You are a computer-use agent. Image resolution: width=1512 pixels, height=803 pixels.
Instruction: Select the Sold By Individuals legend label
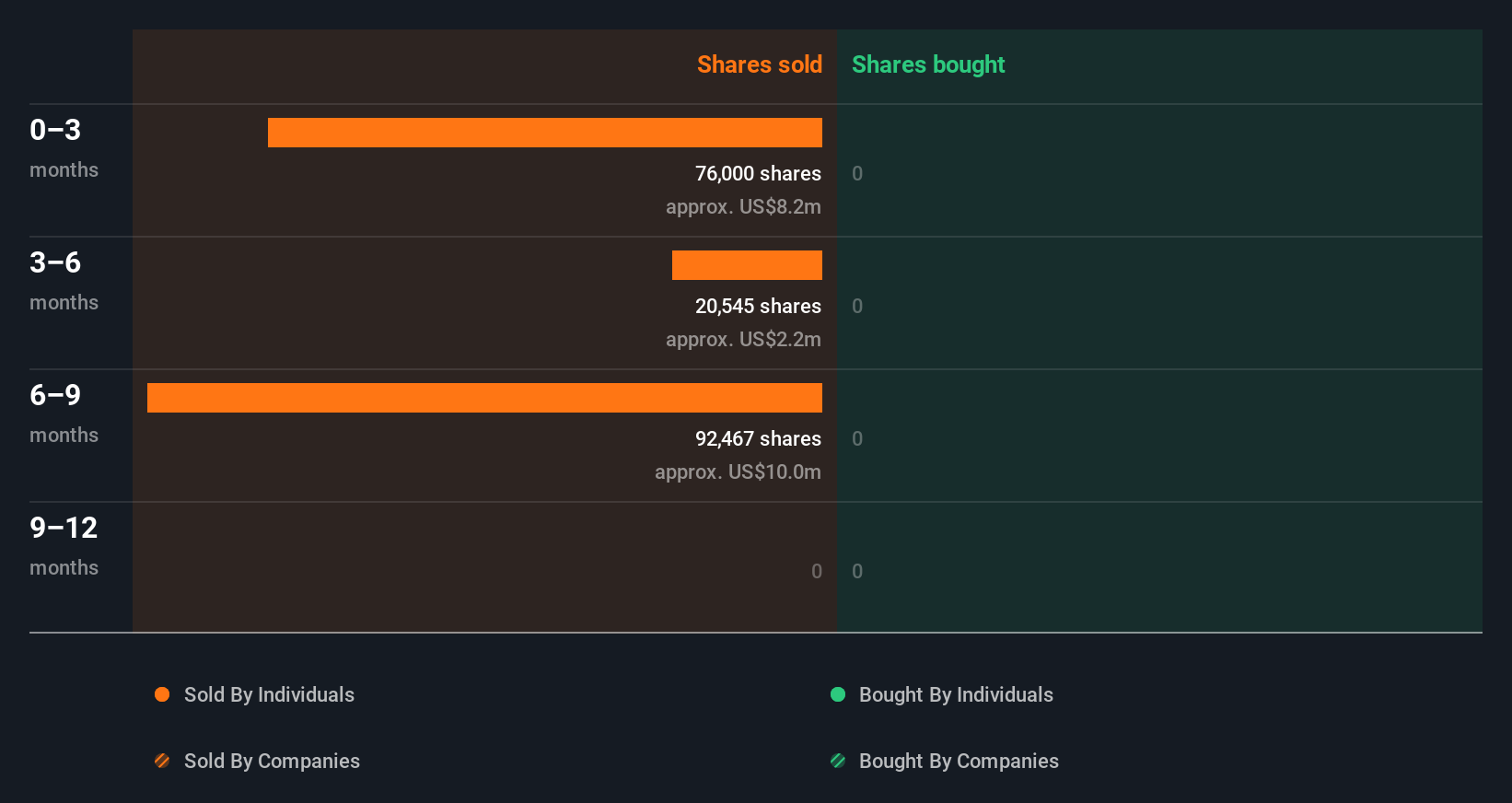[x=269, y=694]
